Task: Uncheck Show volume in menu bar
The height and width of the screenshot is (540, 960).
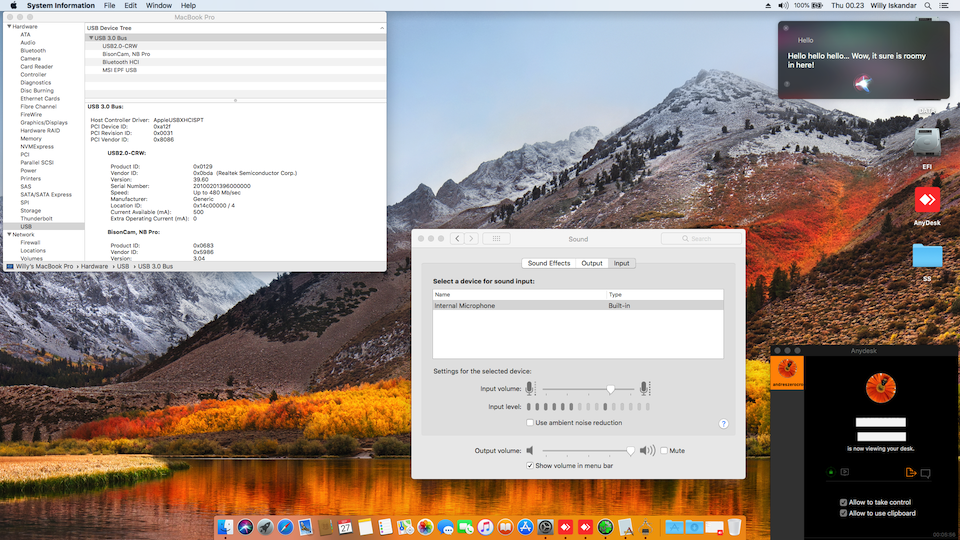Action: [x=530, y=465]
